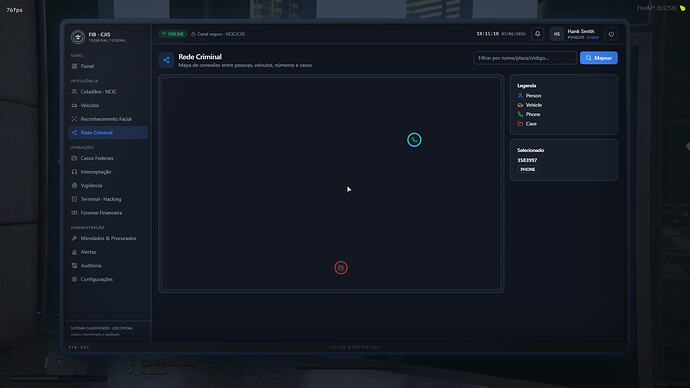Screen dimensions: 690x388
Task: Open Mandados & Procurados
Action: (x=108, y=238)
